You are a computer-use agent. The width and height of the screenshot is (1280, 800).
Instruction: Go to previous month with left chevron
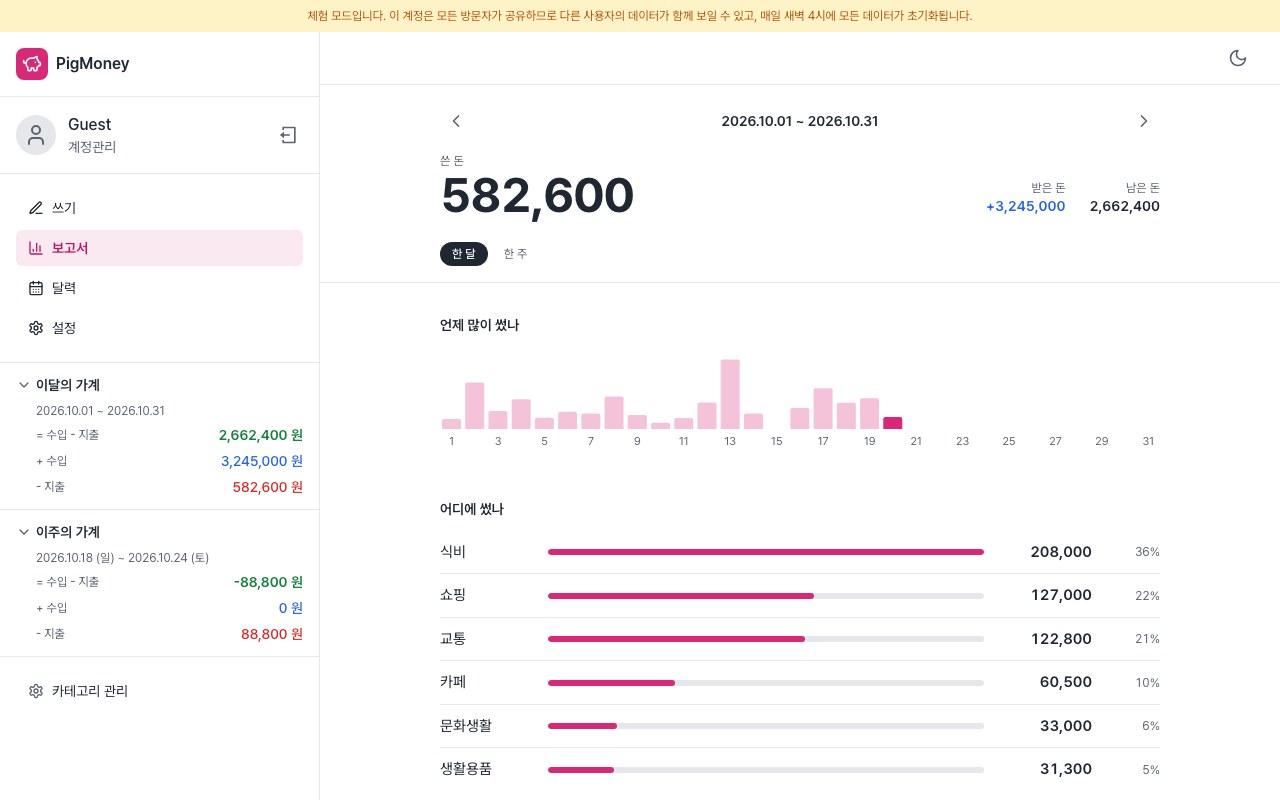[x=456, y=121]
